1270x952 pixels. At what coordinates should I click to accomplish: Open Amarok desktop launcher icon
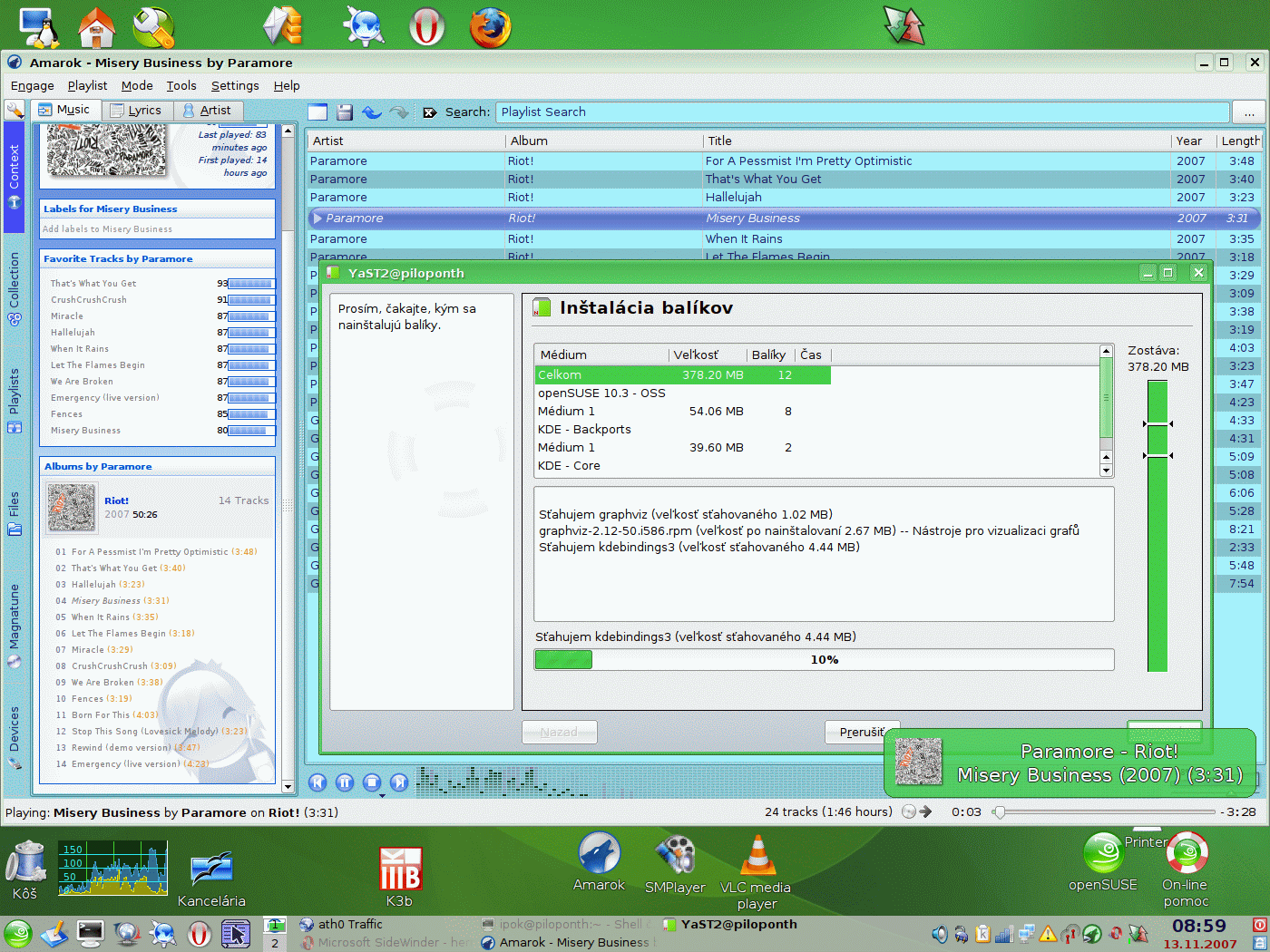click(599, 862)
